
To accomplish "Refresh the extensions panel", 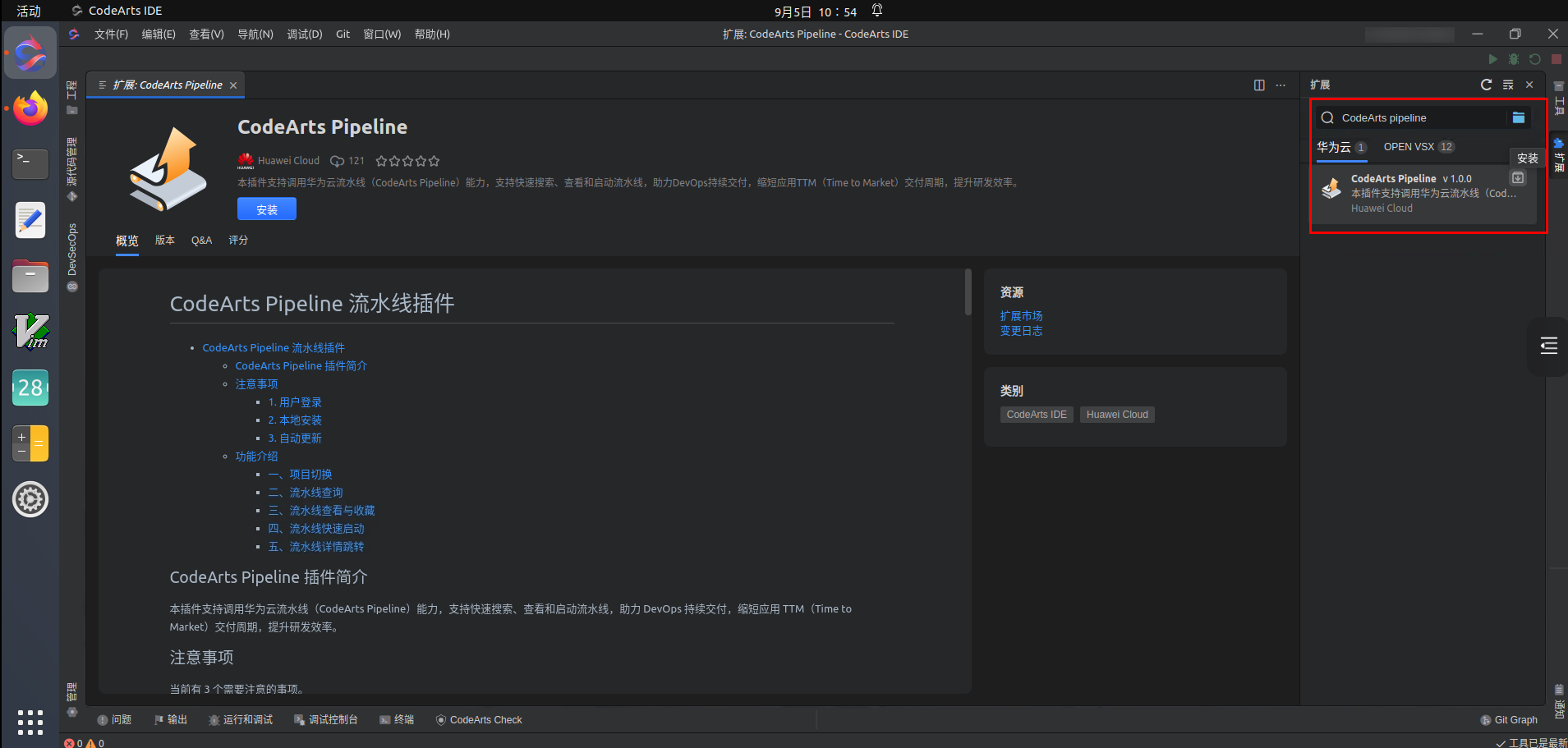I will tap(1486, 85).
